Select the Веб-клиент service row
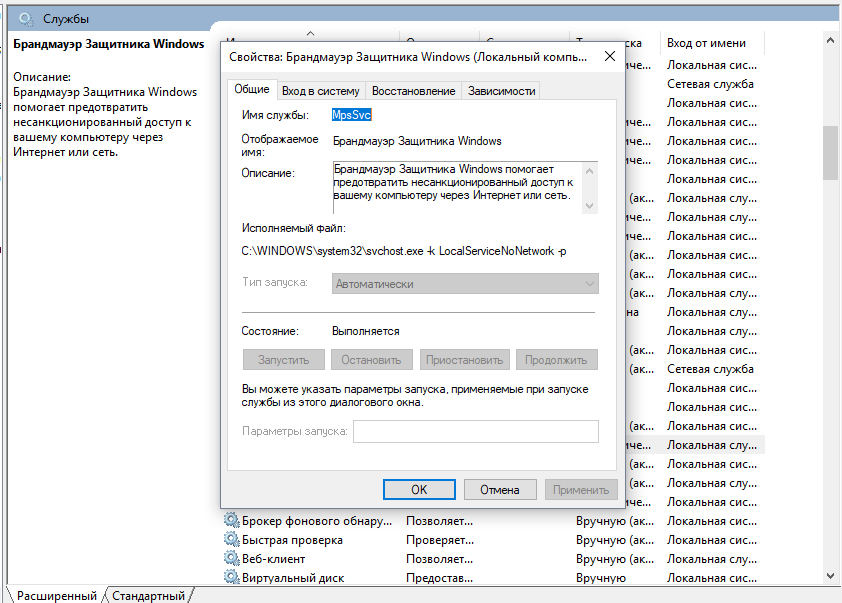Viewport: 842px width, 603px height. (493, 559)
